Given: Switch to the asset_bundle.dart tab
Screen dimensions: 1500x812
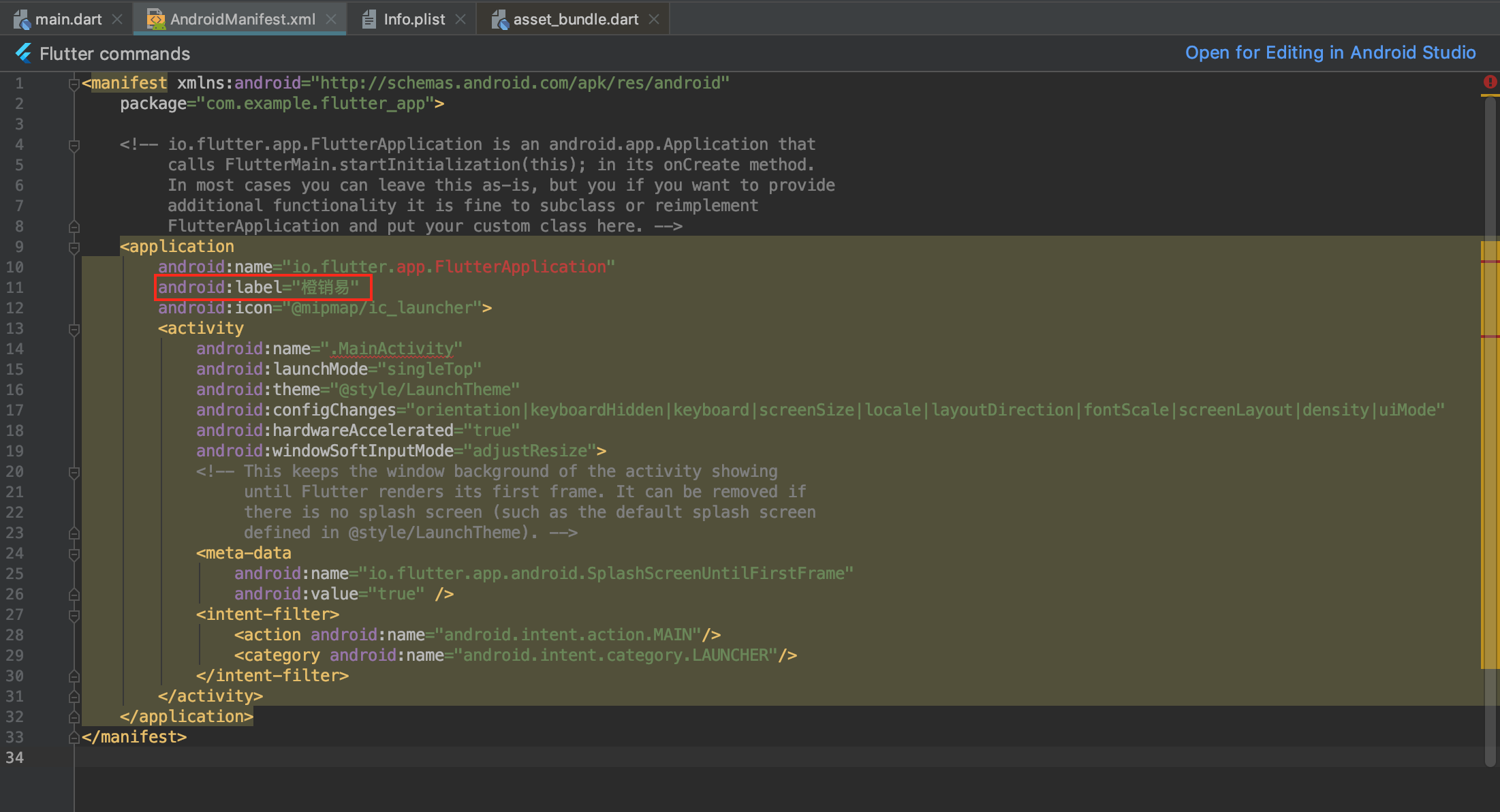Looking at the screenshot, I should pyautogui.click(x=576, y=19).
